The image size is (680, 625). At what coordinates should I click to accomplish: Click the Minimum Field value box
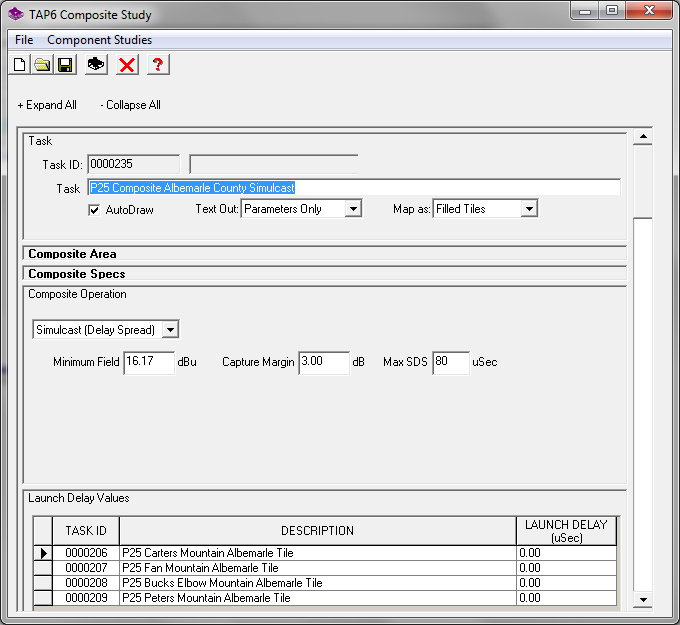pos(149,363)
